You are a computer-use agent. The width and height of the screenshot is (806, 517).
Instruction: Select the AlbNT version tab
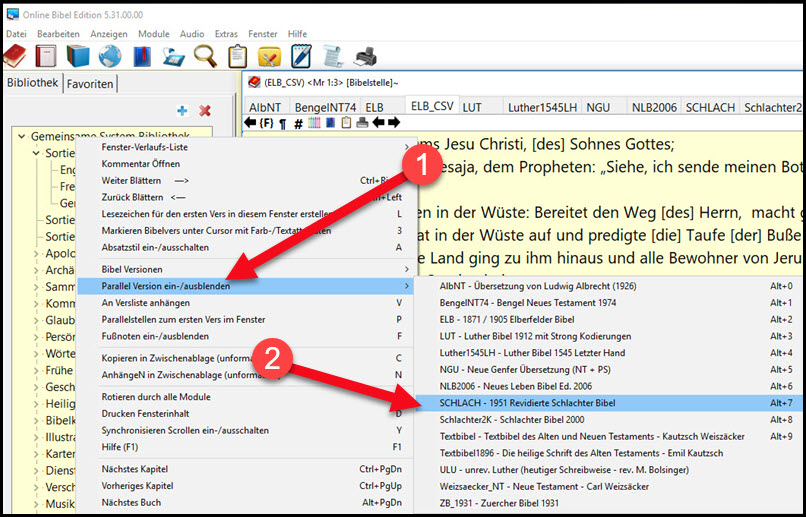click(265, 107)
